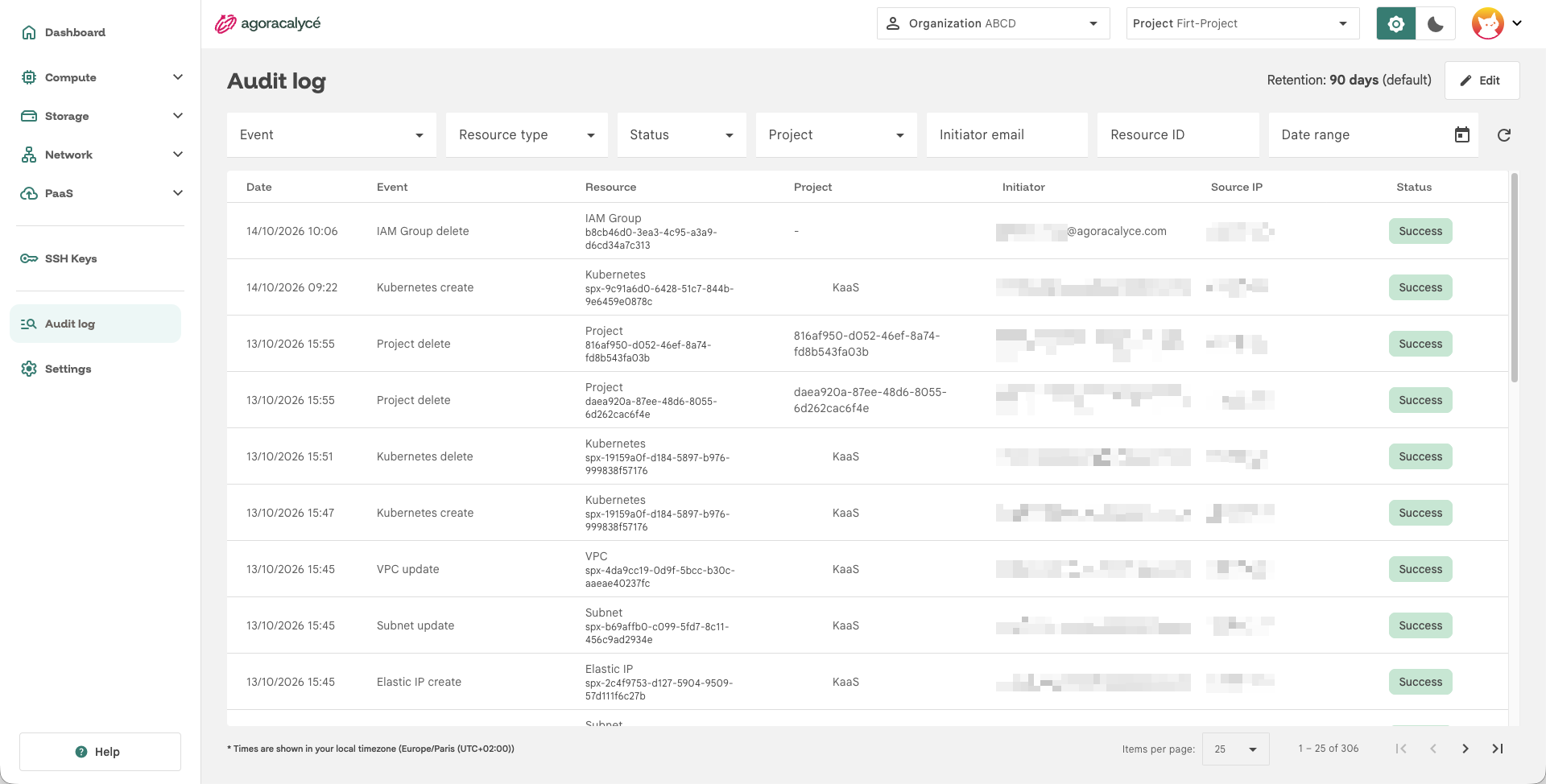Go to next page of results

click(x=1465, y=749)
